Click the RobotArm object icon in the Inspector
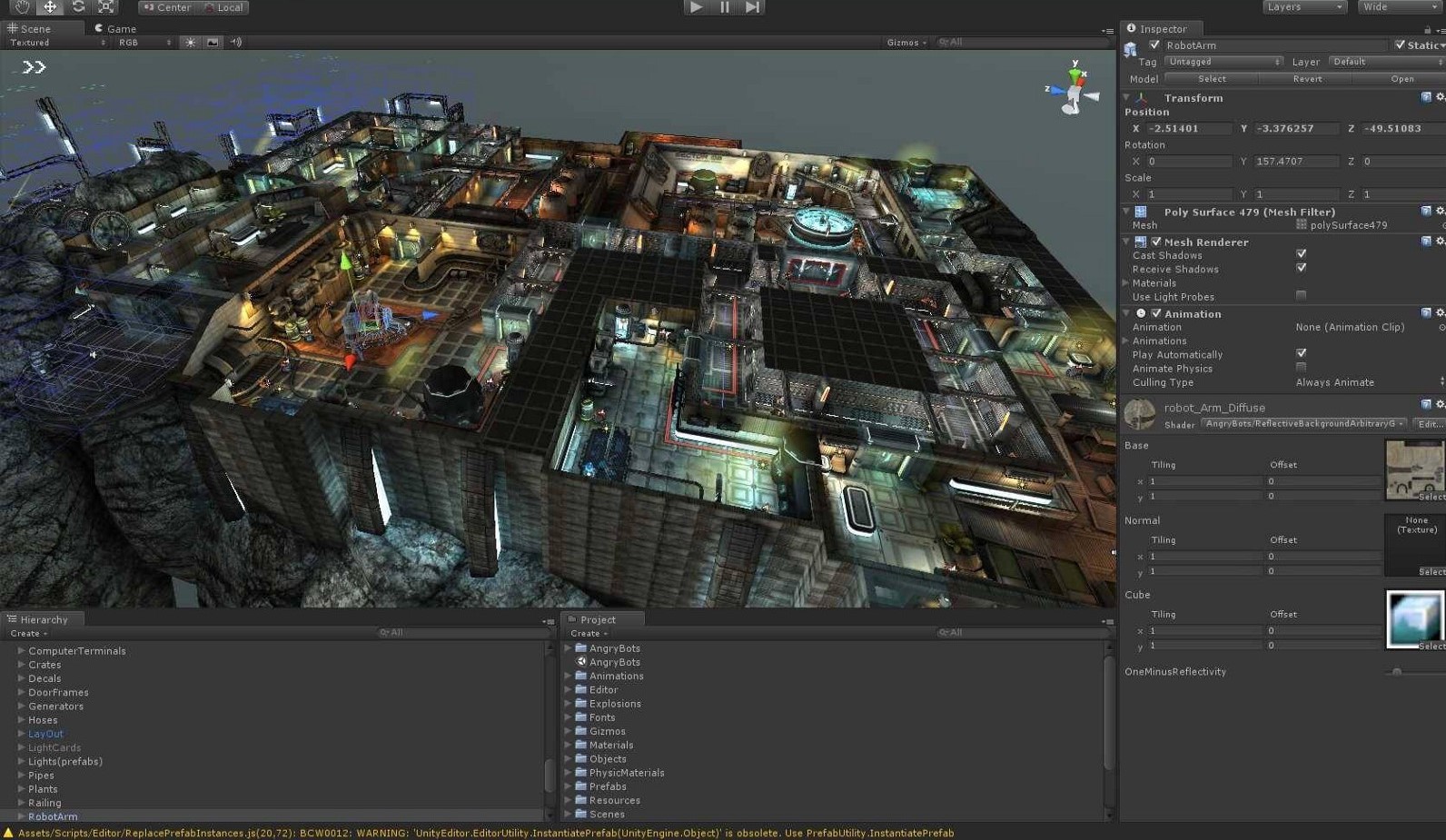 pos(1131,49)
